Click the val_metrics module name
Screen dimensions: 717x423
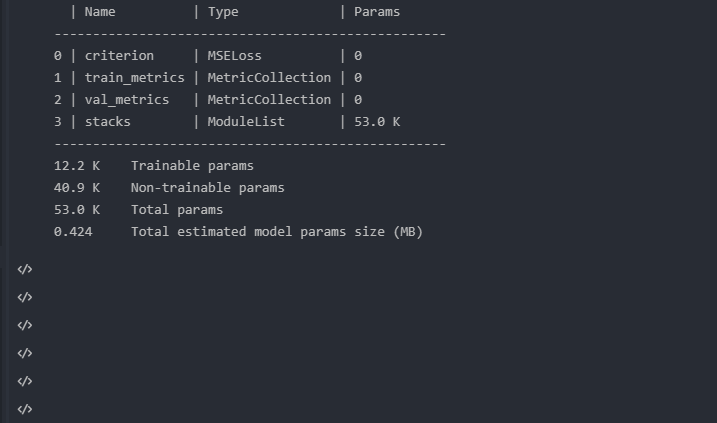(127, 100)
